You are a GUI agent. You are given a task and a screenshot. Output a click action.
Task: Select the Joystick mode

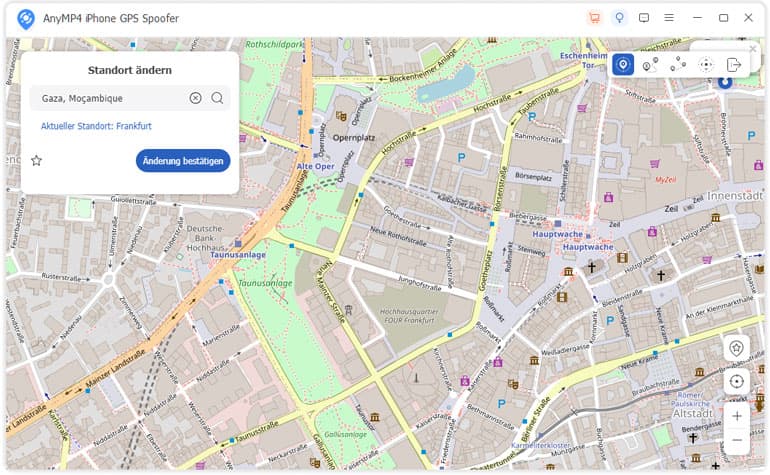click(706, 64)
